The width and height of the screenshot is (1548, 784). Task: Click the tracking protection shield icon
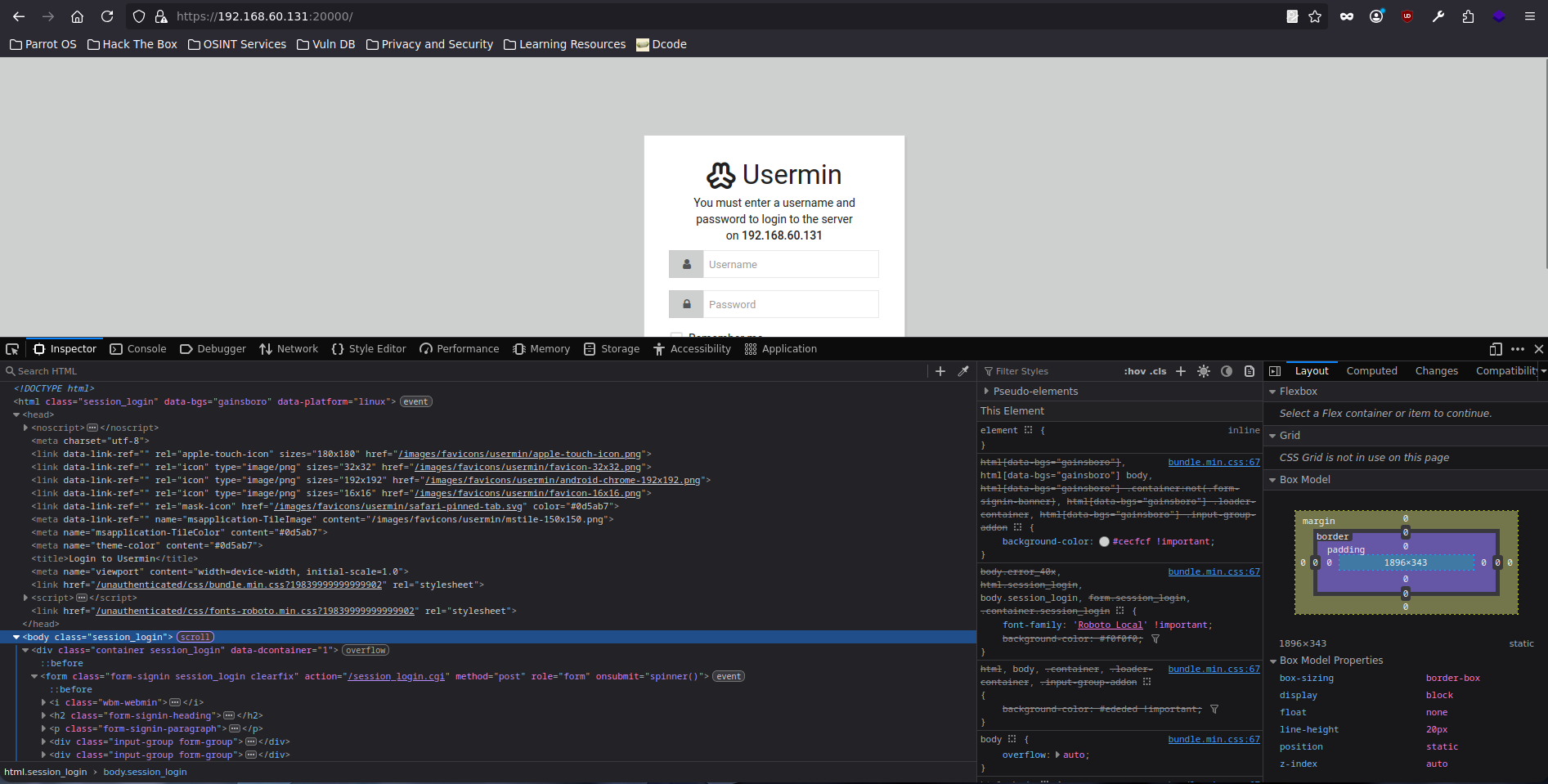pyautogui.click(x=139, y=16)
